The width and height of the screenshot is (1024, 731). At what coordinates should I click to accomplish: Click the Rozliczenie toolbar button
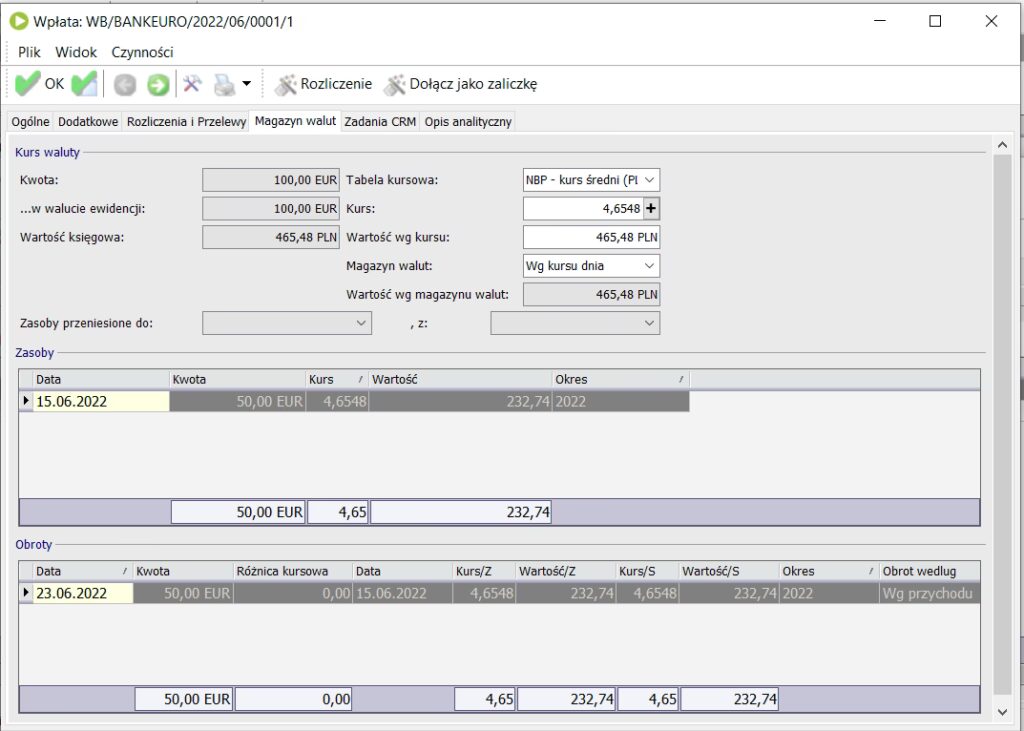click(324, 84)
